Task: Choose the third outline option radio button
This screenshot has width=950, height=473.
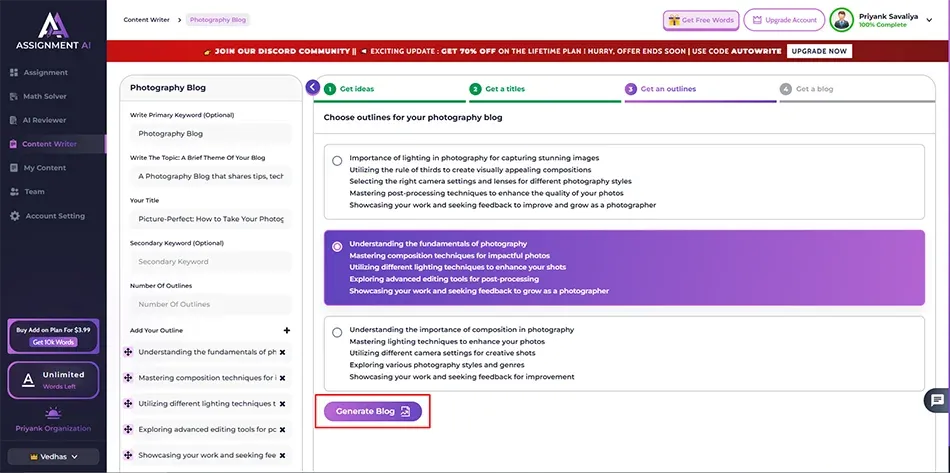Action: 337,332
